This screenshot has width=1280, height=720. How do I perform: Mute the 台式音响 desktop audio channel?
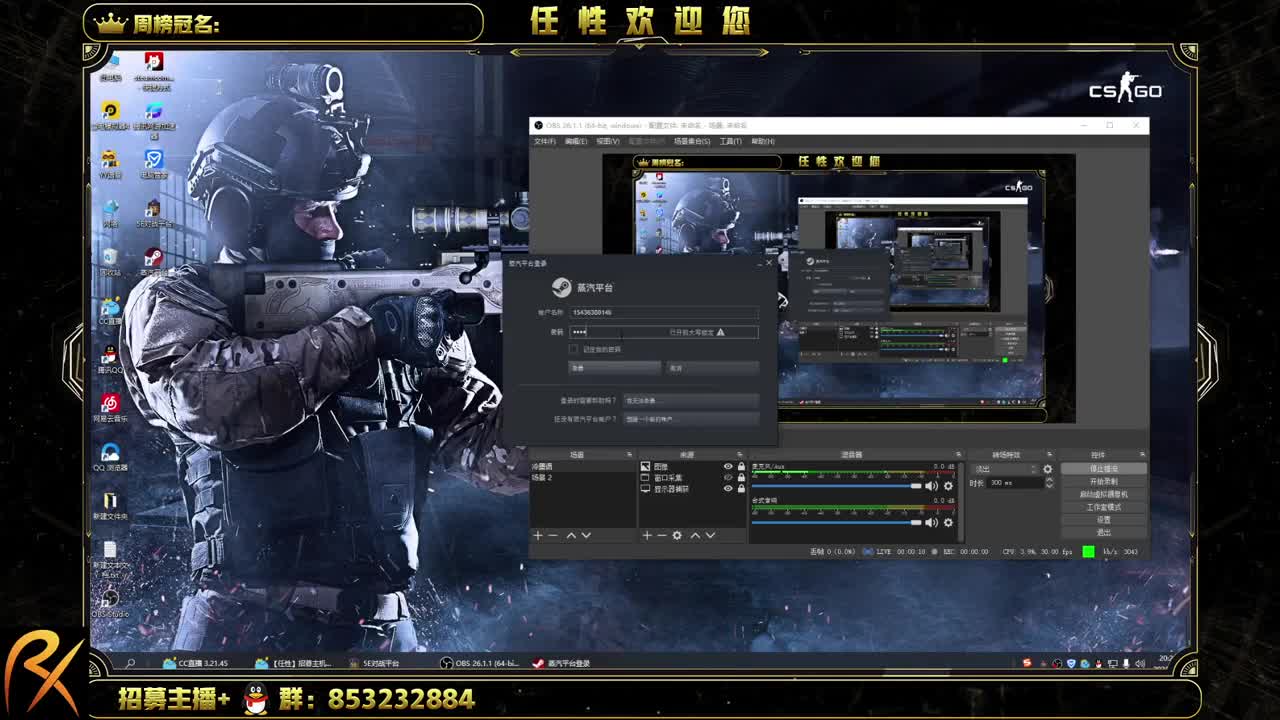coord(932,522)
